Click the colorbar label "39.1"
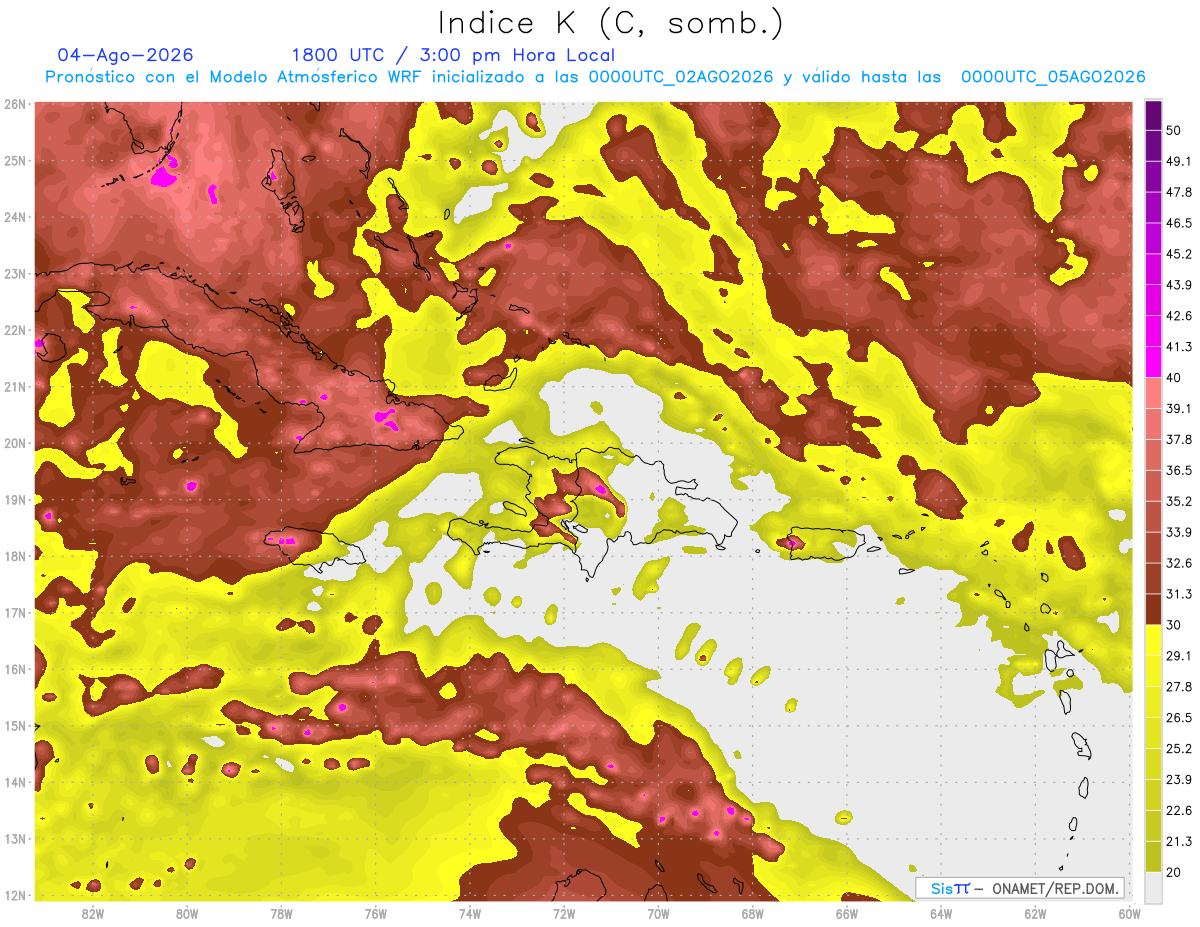1200x927 pixels. coord(1177,408)
